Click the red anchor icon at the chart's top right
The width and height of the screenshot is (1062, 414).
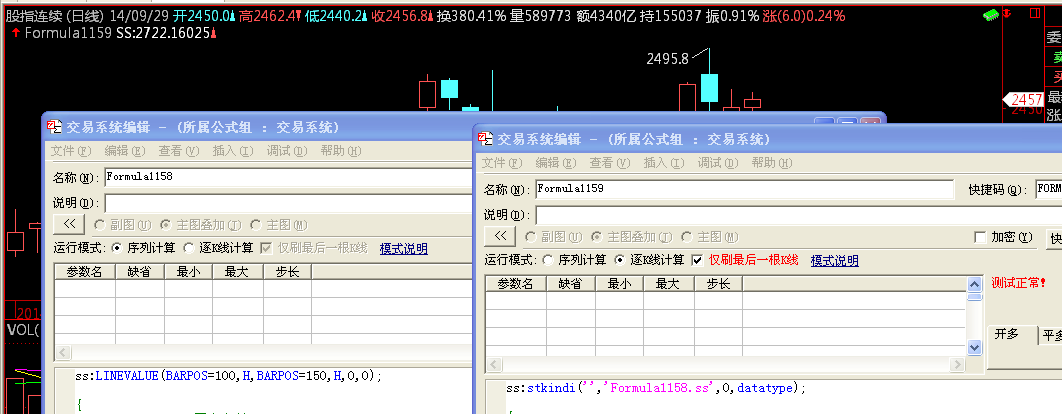[1006, 13]
